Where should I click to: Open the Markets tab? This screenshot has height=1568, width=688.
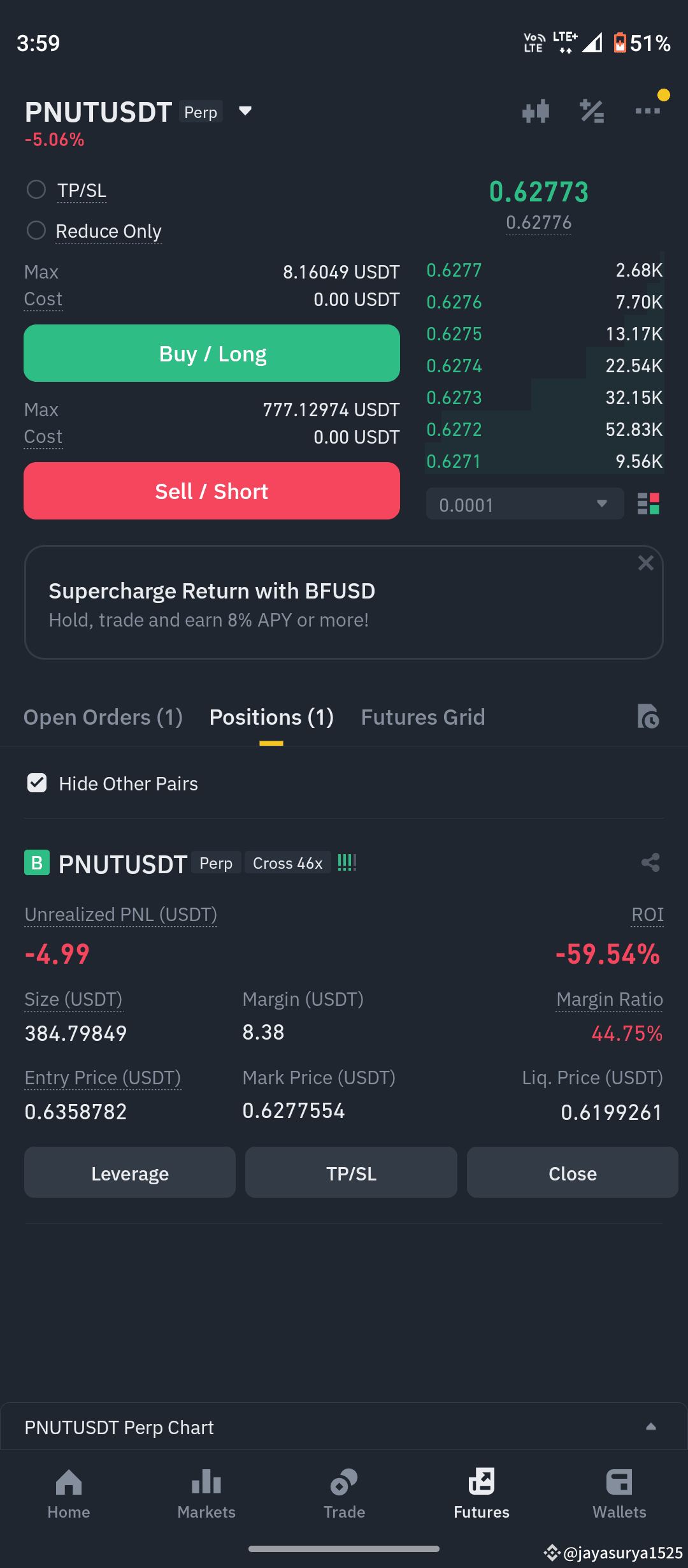tap(206, 1494)
